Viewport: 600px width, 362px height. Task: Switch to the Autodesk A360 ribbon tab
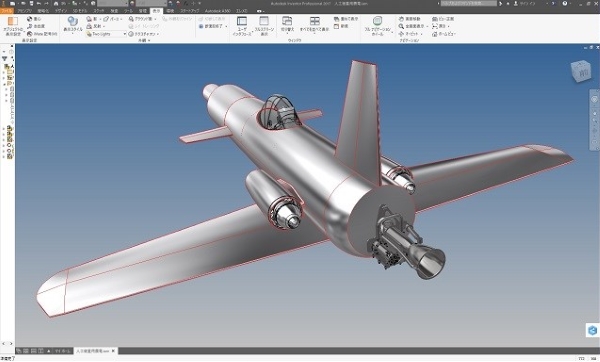(x=217, y=11)
